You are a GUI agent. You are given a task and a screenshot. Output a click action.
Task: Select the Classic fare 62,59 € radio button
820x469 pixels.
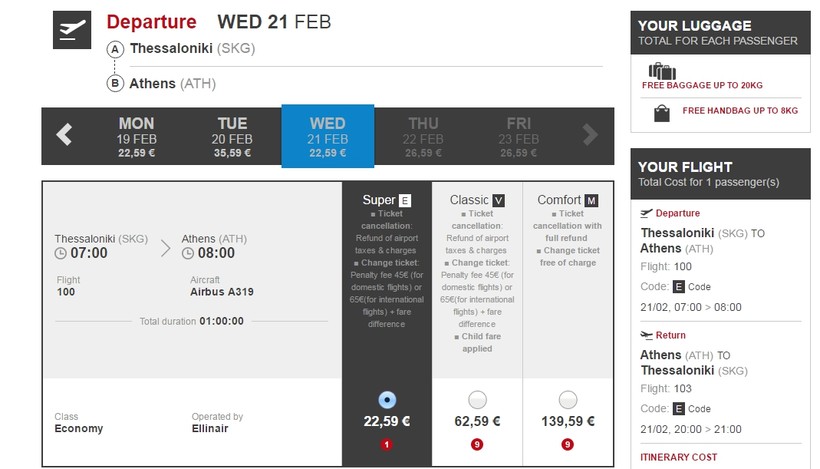click(x=477, y=400)
